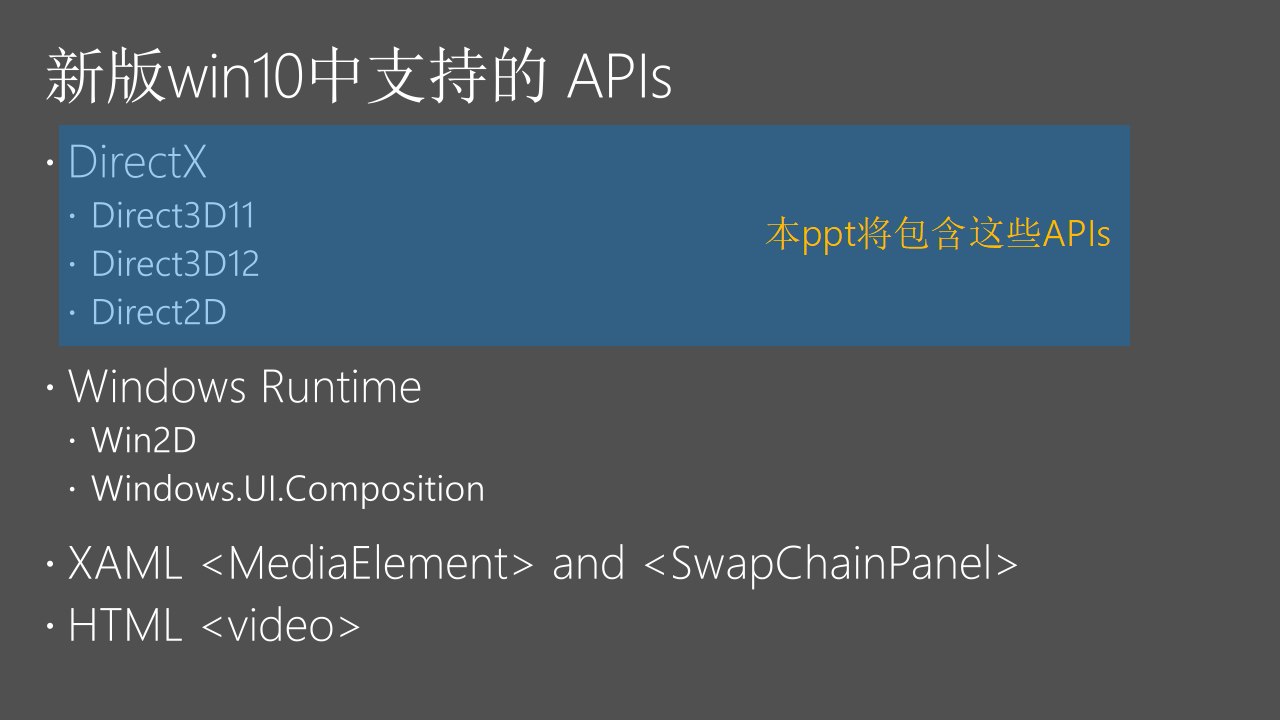Click the Windows Runtime heading
This screenshot has height=720, width=1280.
click(245, 387)
